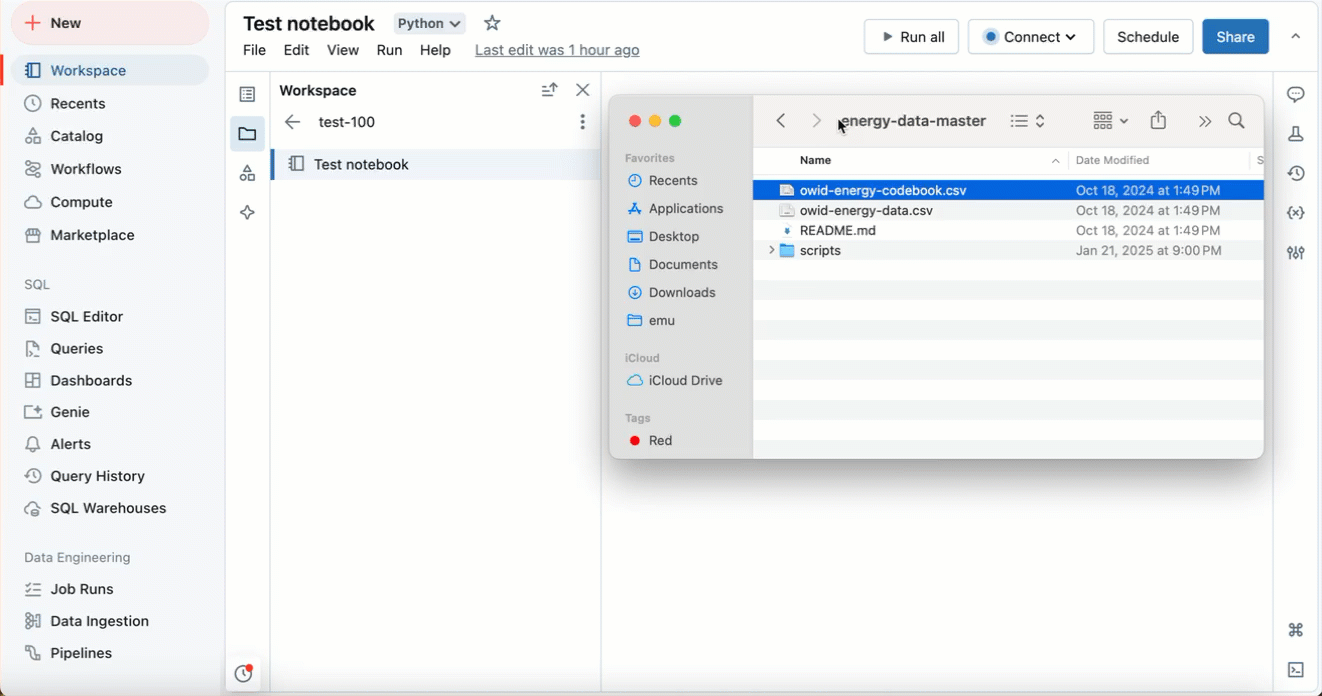
Task: Open the environment settings sliders panel
Action: pos(1295,252)
